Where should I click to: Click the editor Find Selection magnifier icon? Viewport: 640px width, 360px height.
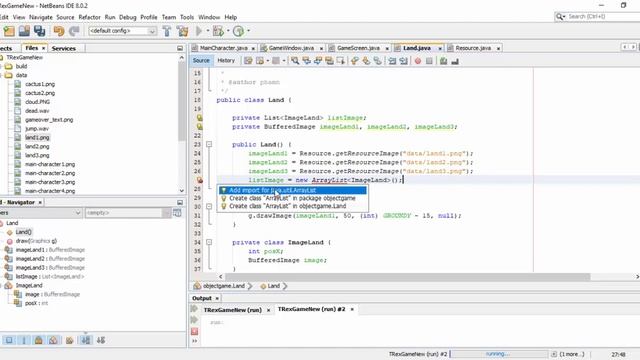coord(295,61)
